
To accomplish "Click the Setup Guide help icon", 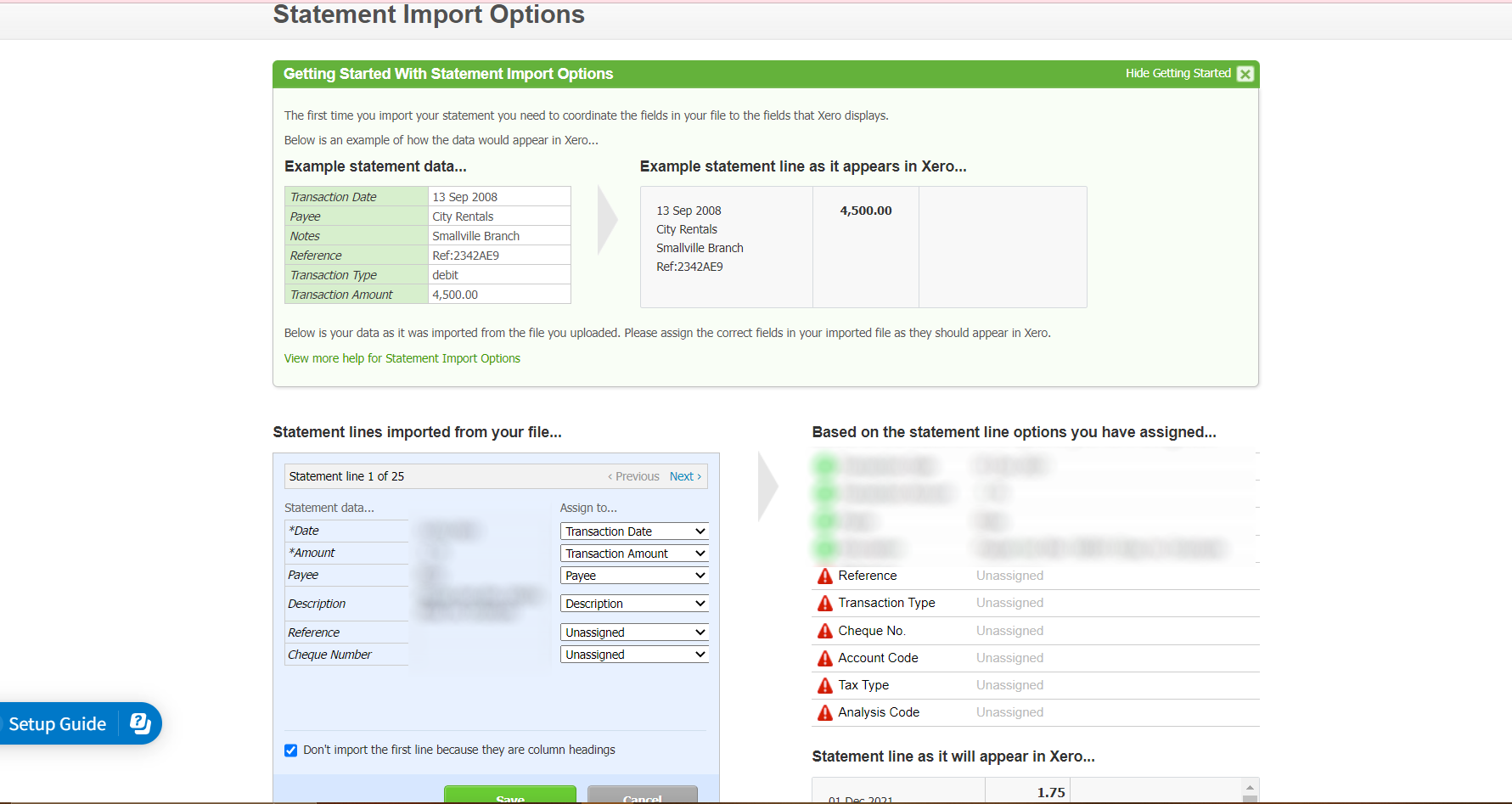I will [140, 723].
